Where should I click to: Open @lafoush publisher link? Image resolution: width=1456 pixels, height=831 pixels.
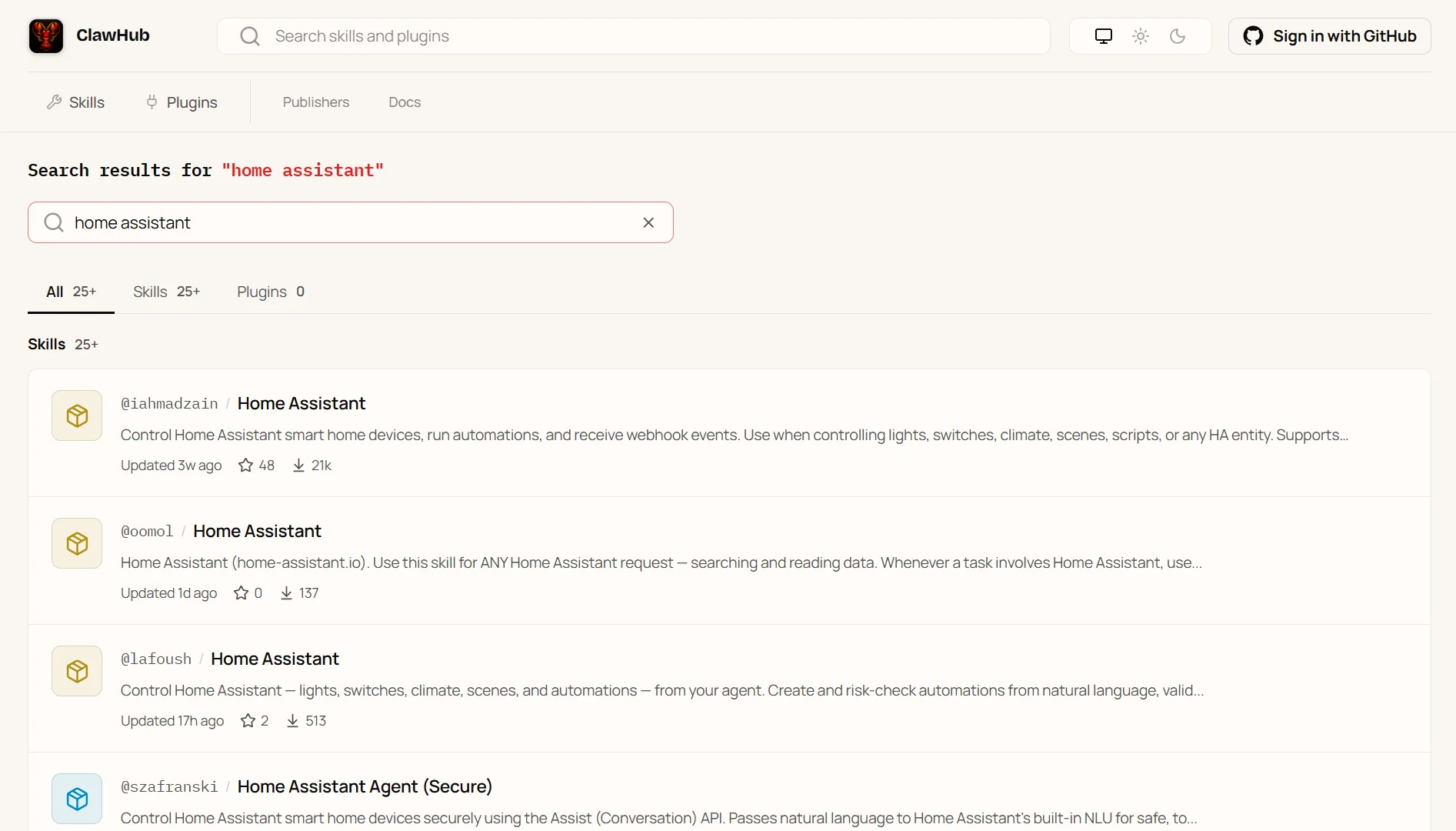click(x=156, y=659)
